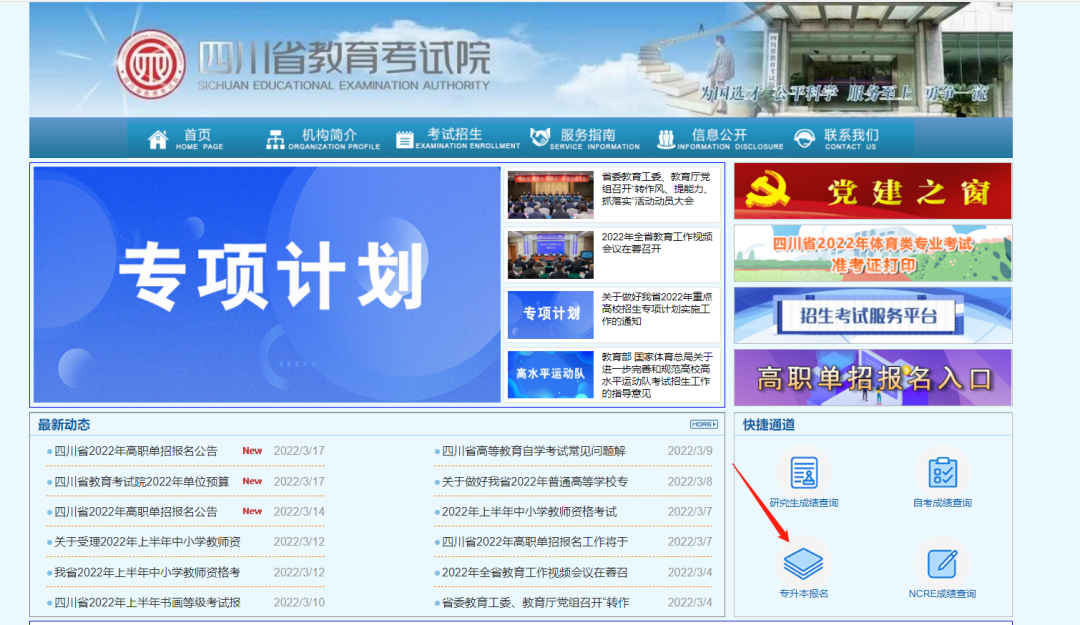Image resolution: width=1080 pixels, height=625 pixels.
Task: Open 省委教育工委、教育厅党组召开"转作 news item
Action: click(535, 603)
